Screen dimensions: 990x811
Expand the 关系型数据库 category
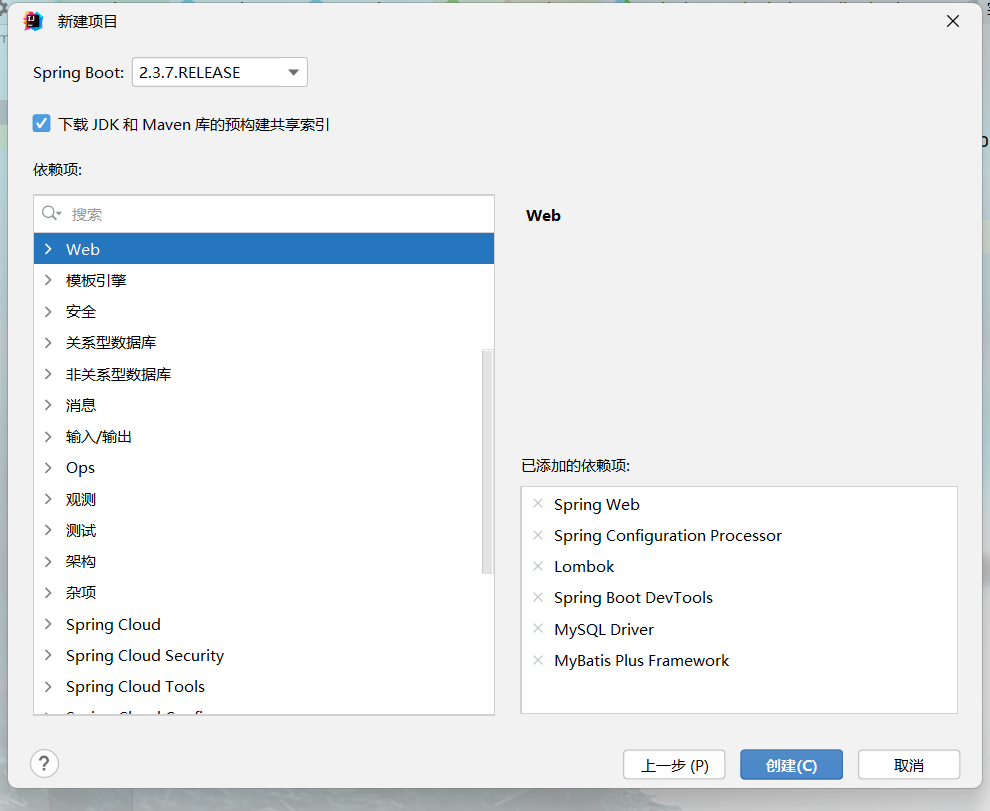tap(47, 342)
